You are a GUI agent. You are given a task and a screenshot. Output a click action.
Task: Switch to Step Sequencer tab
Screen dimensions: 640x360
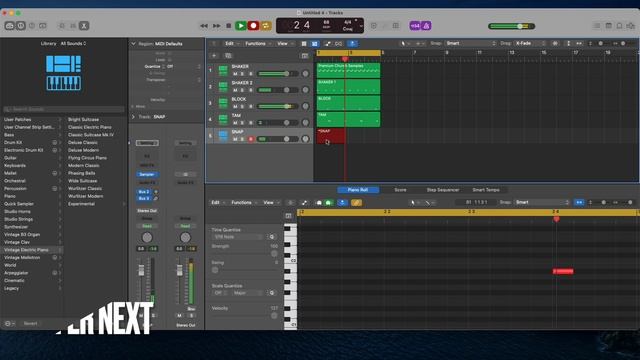[x=443, y=190]
